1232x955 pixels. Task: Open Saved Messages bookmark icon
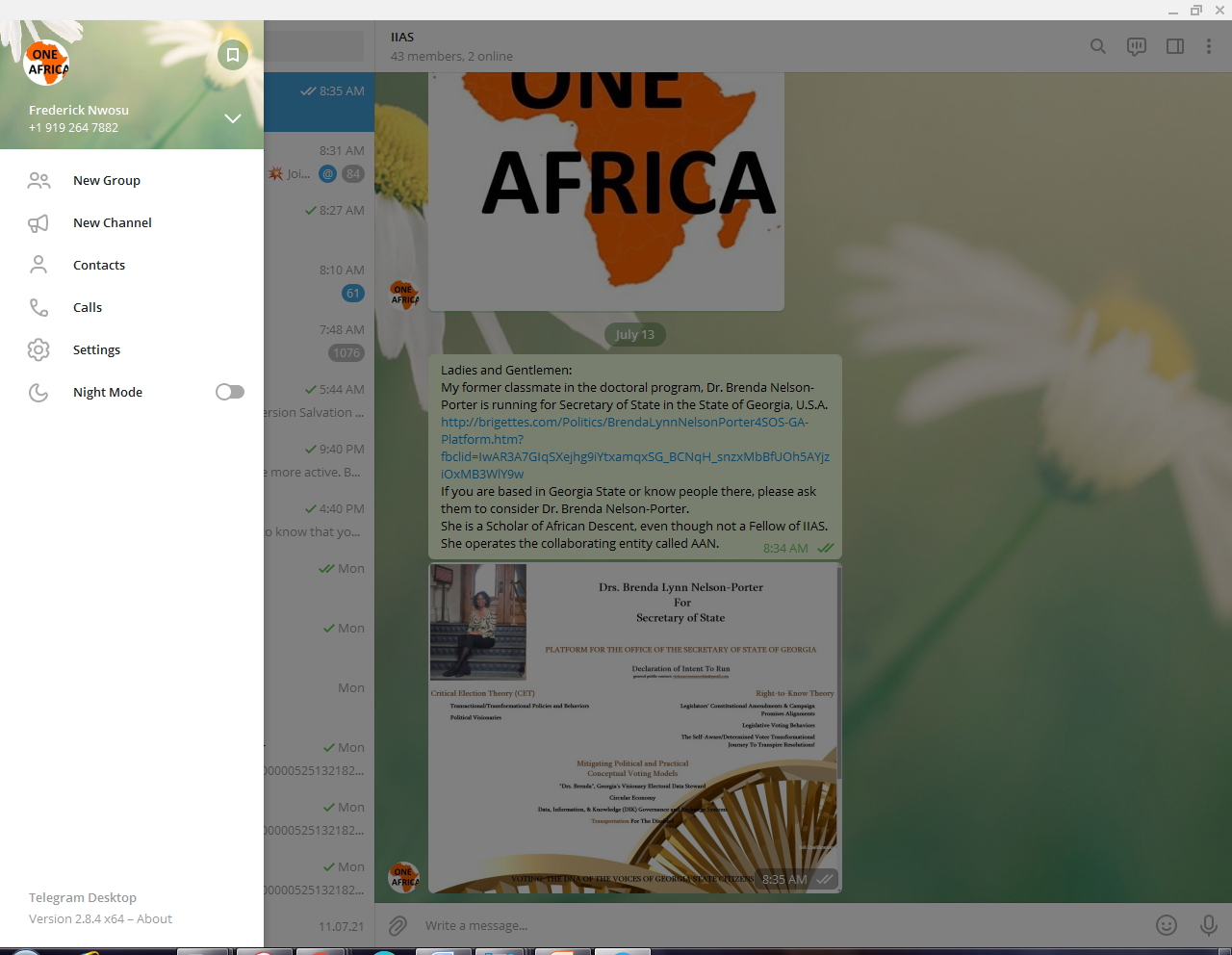(x=233, y=55)
